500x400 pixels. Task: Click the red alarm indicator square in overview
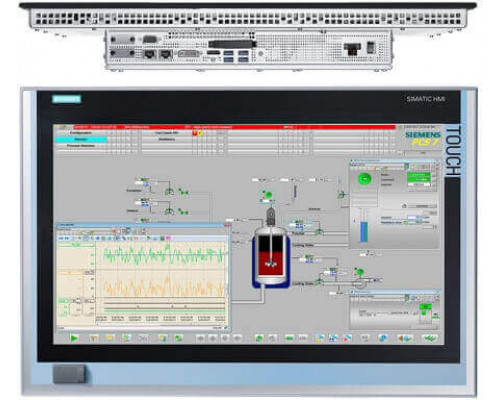coord(195,133)
